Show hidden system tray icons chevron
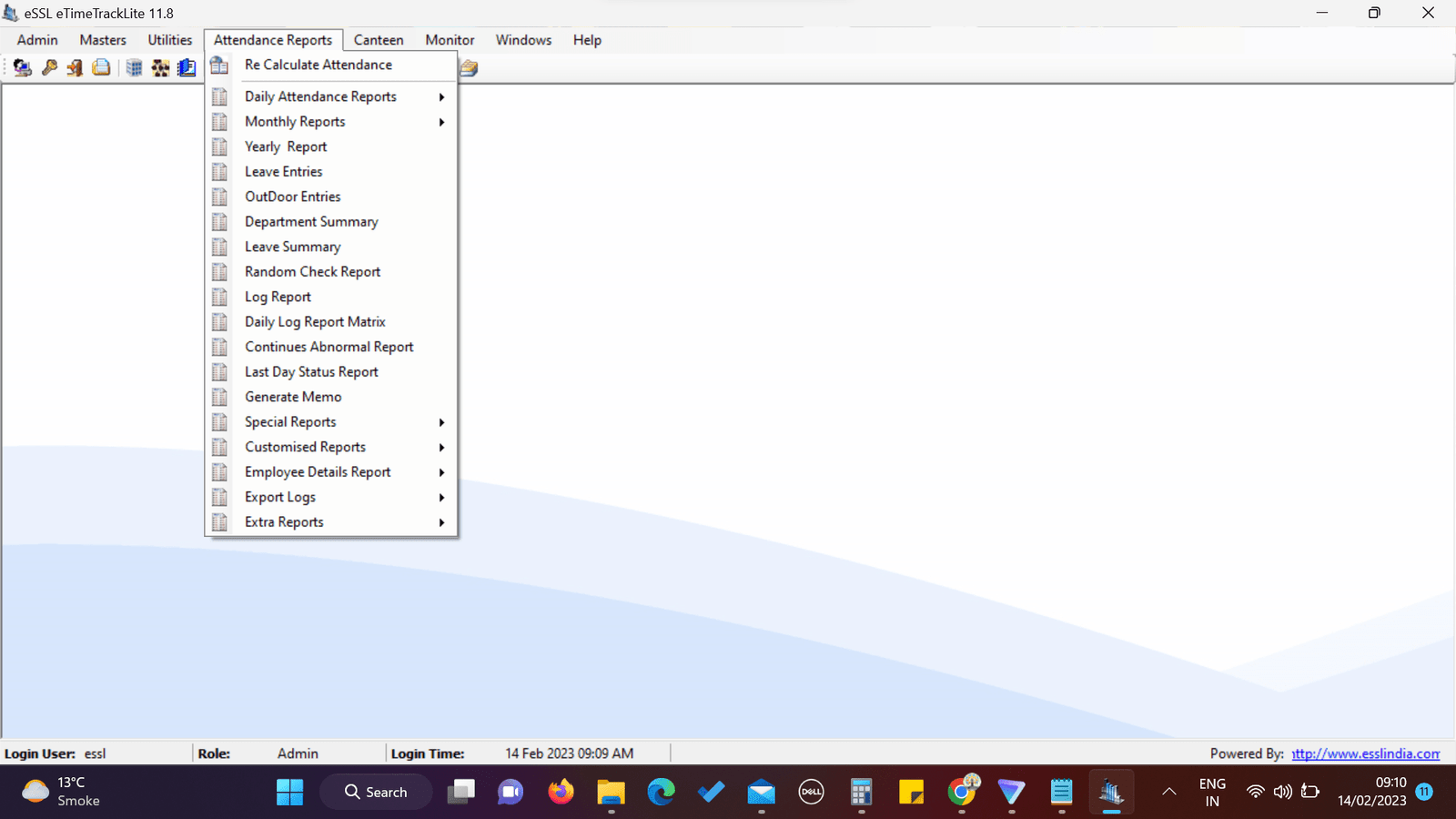Image resolution: width=1456 pixels, height=819 pixels. coord(1169,792)
